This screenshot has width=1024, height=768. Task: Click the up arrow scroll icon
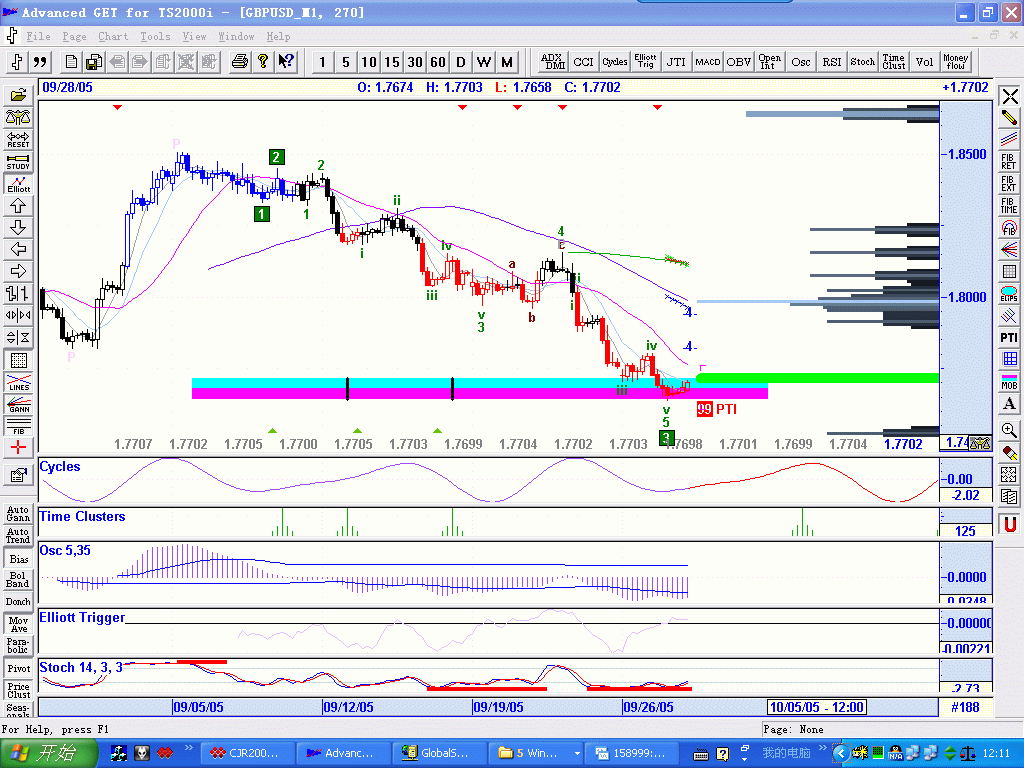coord(18,206)
